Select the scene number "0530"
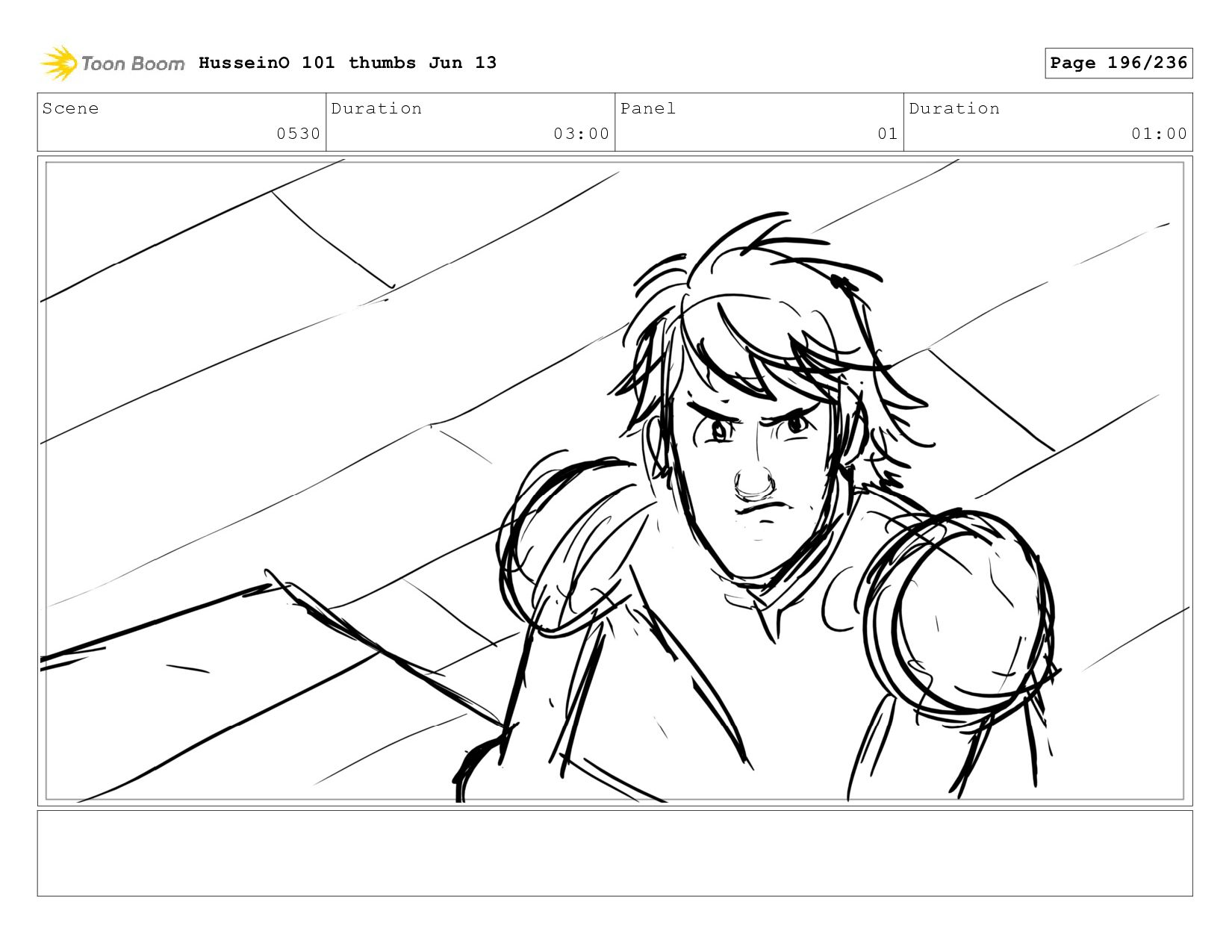Image resolution: width=1232 pixels, height=952 pixels. (x=298, y=134)
